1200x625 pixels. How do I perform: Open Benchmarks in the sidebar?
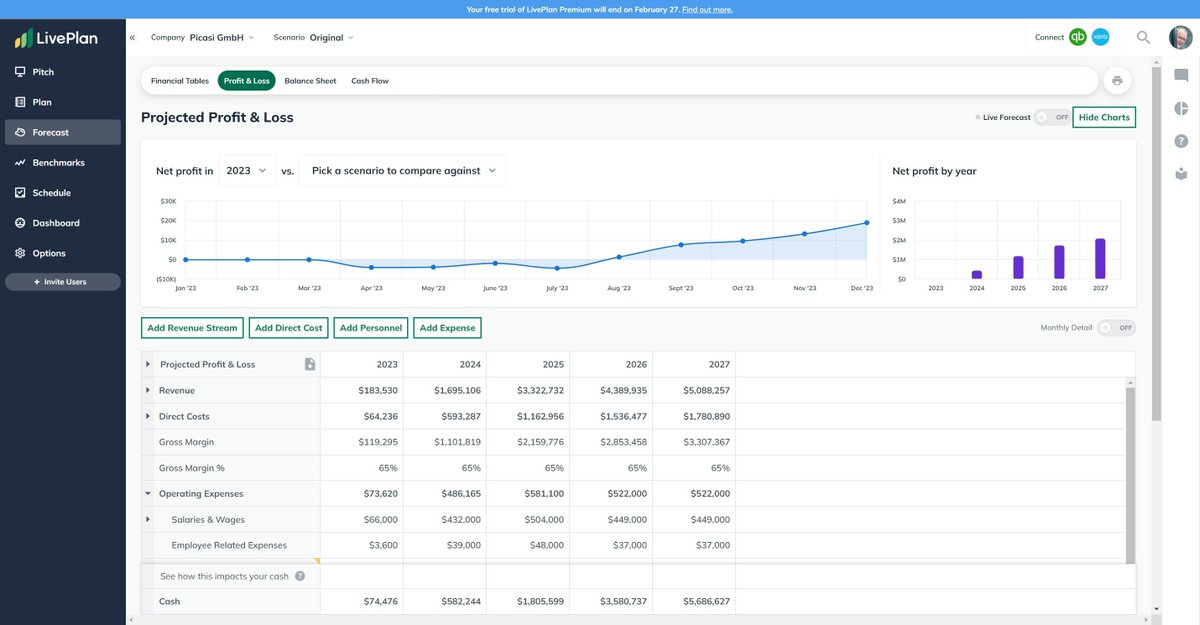tap(63, 162)
